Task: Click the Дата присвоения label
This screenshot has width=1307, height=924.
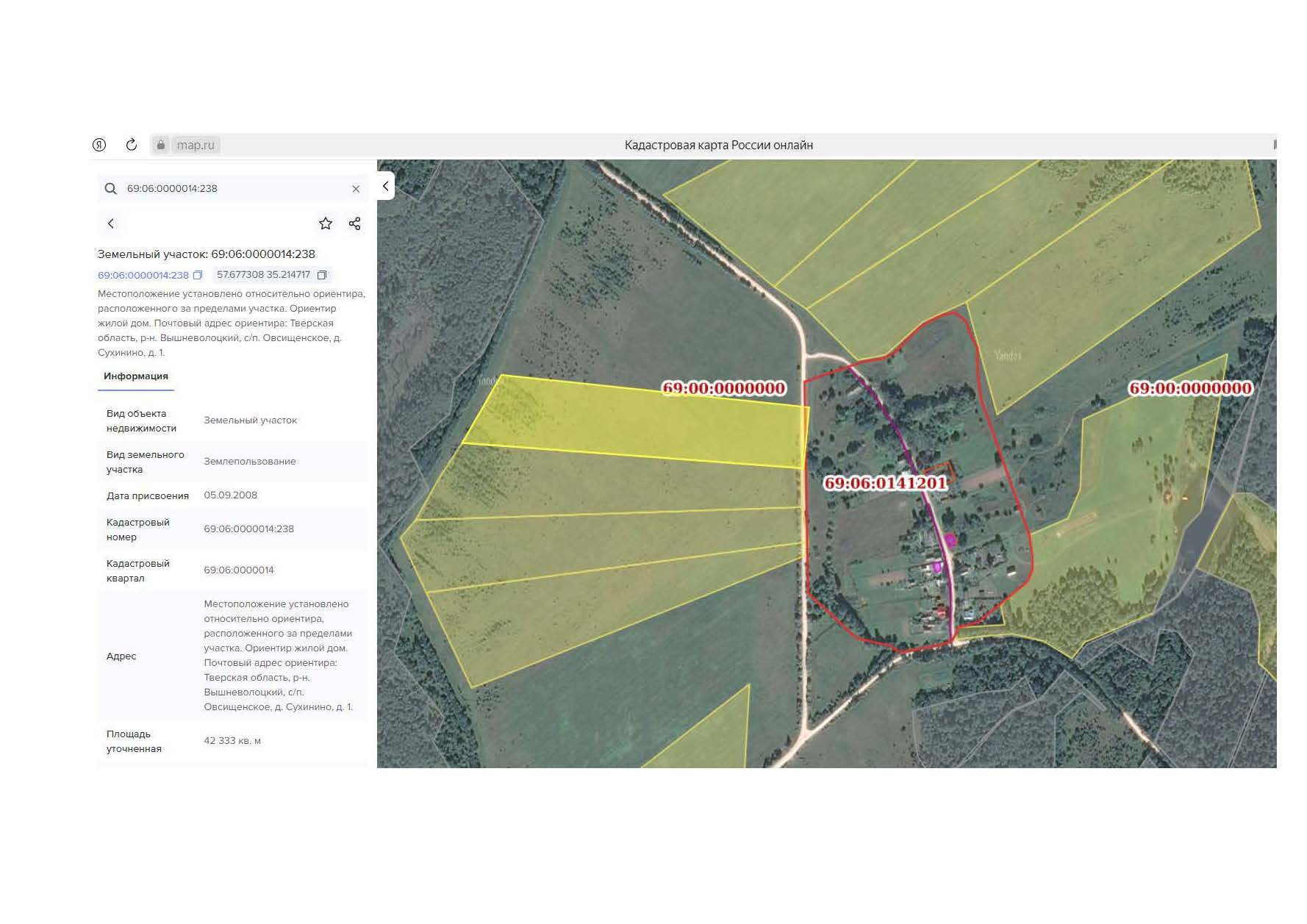Action: (x=148, y=496)
